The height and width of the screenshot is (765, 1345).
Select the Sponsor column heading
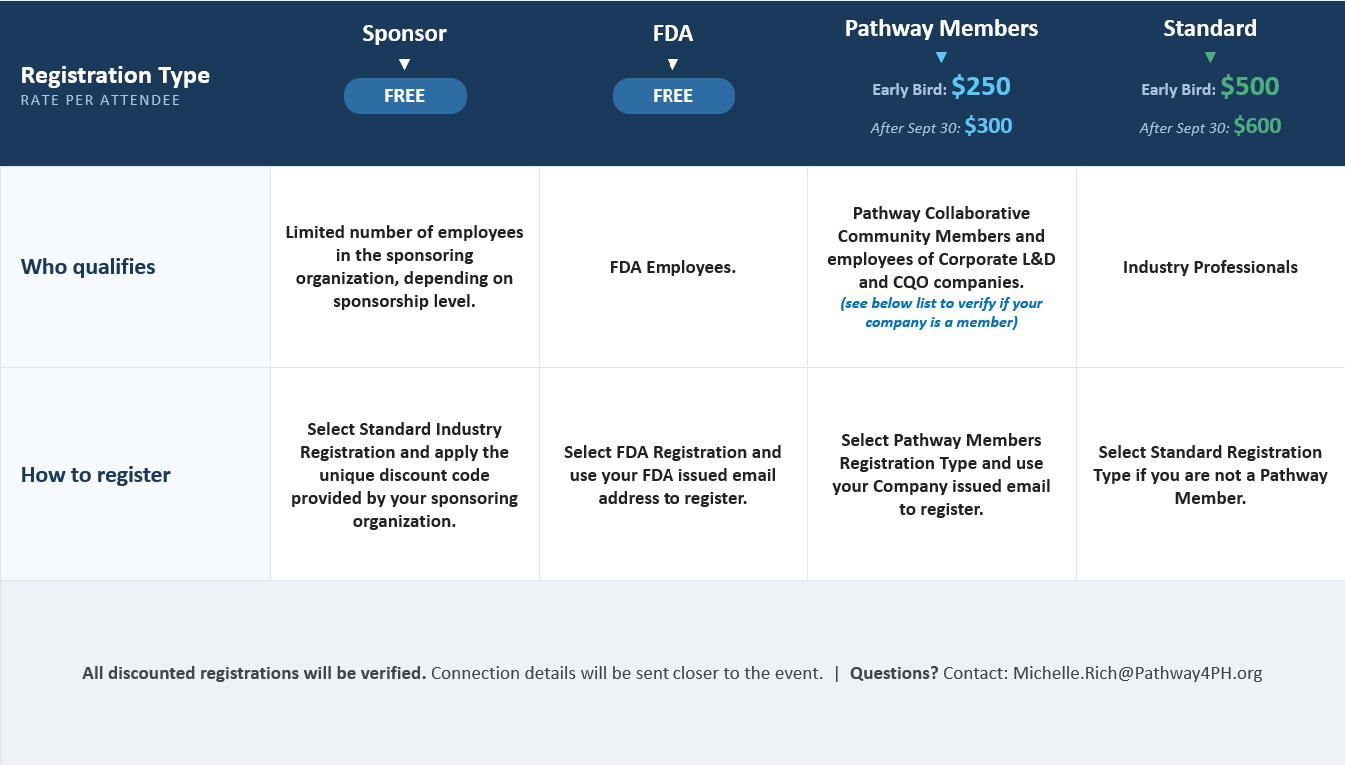point(404,33)
